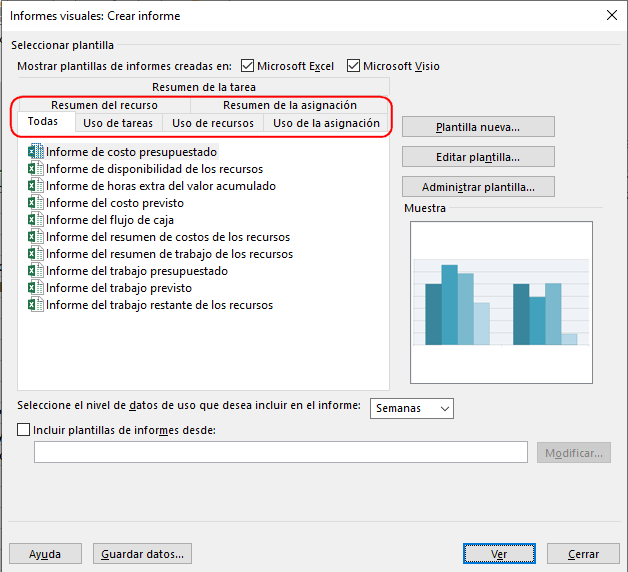Viewport: 628px width, 572px height.
Task: Click icon of Informe del trabajo restante de los recursos
Action: click(x=36, y=305)
